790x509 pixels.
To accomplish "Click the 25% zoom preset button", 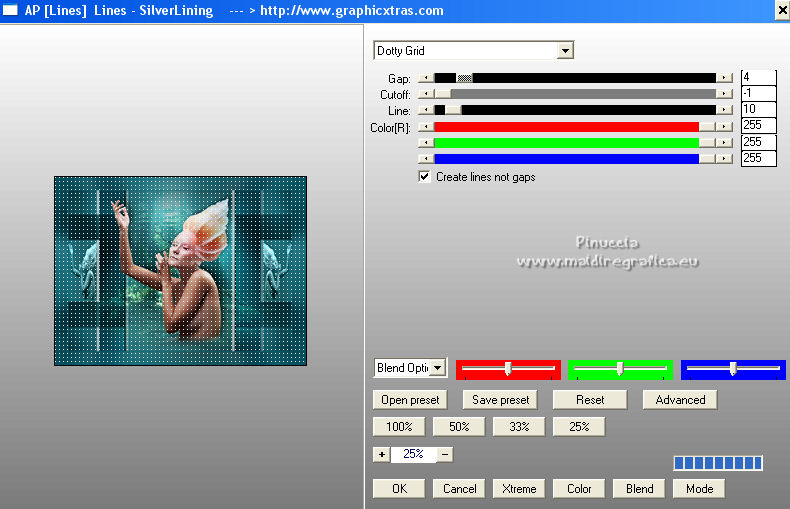I will tap(579, 427).
